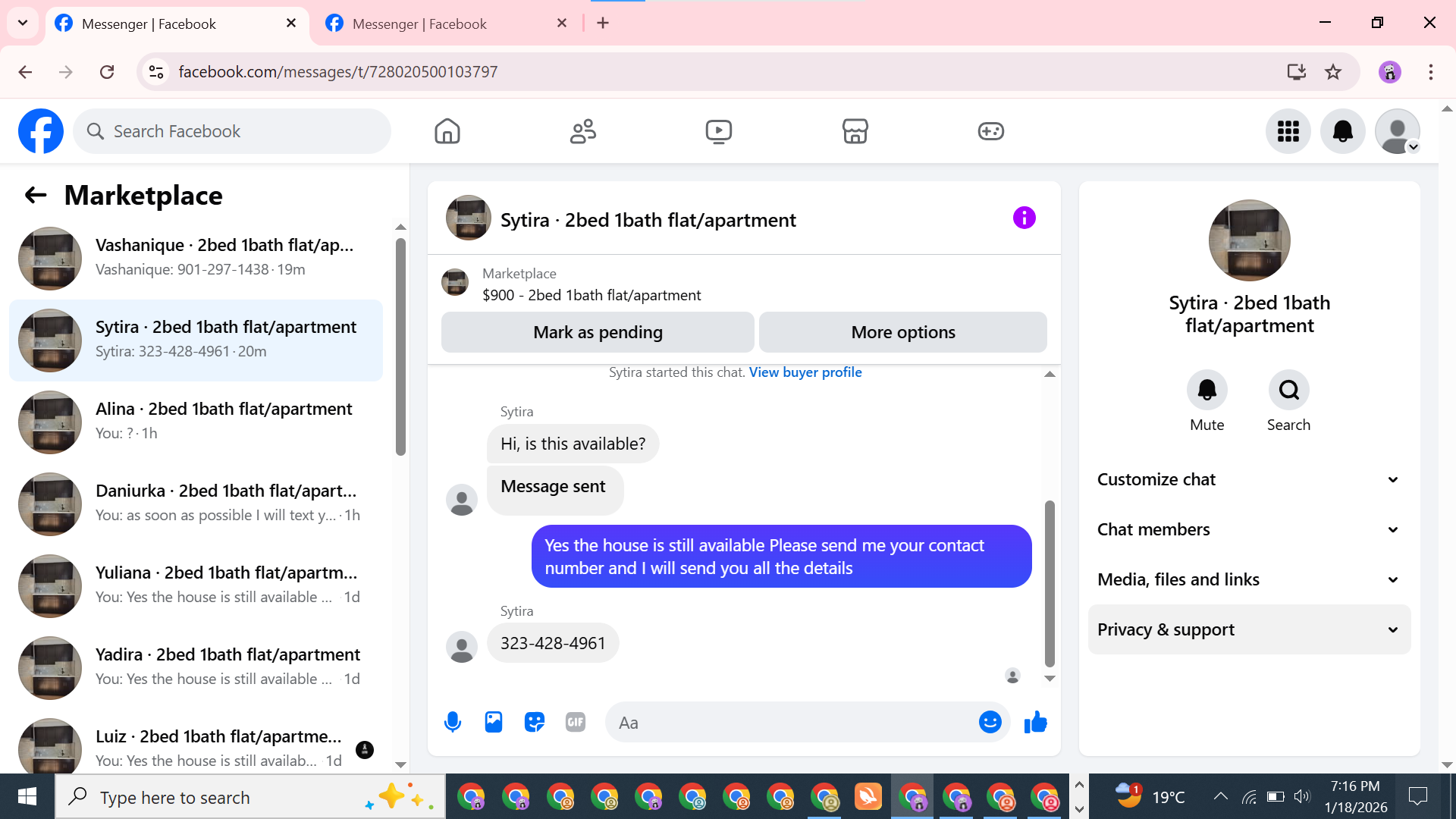Open the GIF picker icon
The image size is (1456, 819).
(x=576, y=722)
